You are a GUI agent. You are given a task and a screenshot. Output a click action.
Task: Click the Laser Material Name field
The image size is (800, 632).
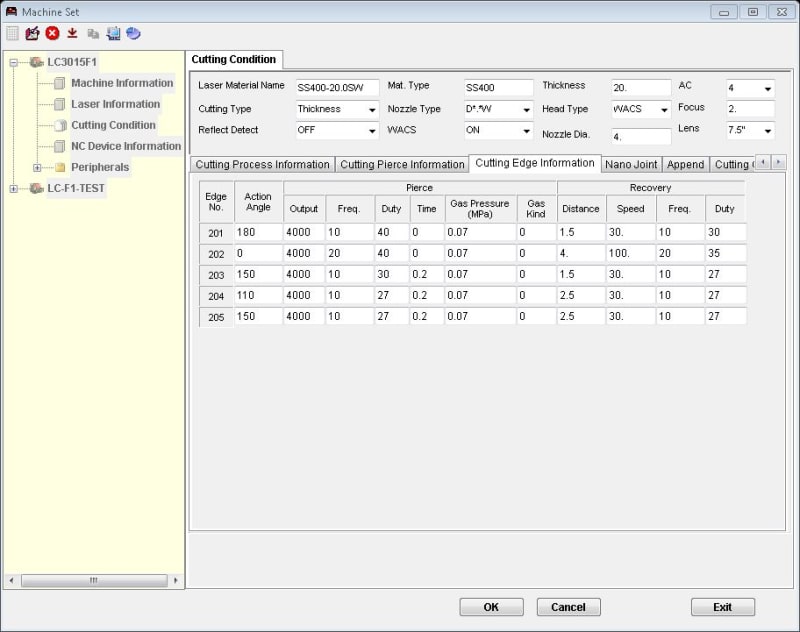[x=337, y=88]
